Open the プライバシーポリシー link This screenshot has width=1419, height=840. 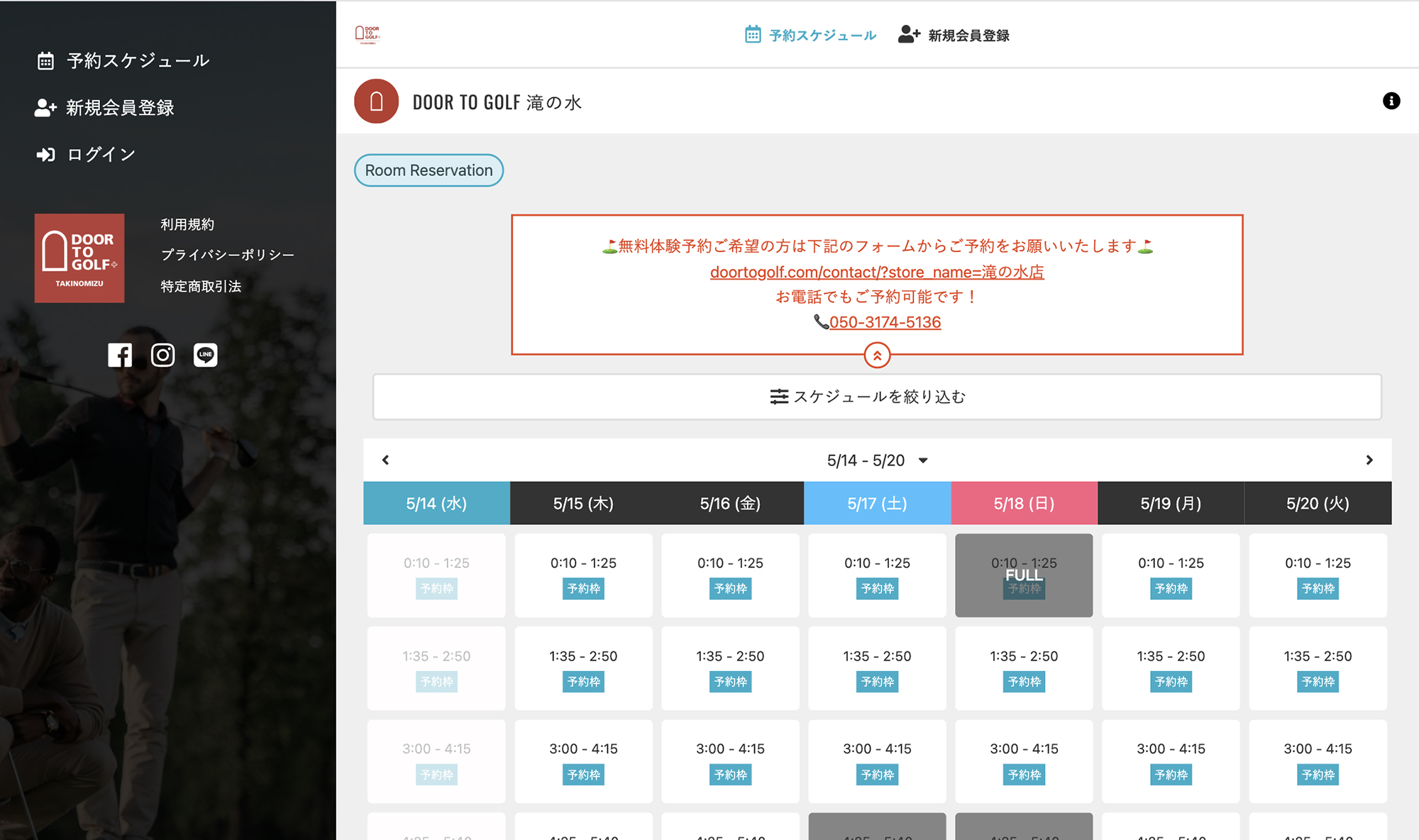click(227, 255)
